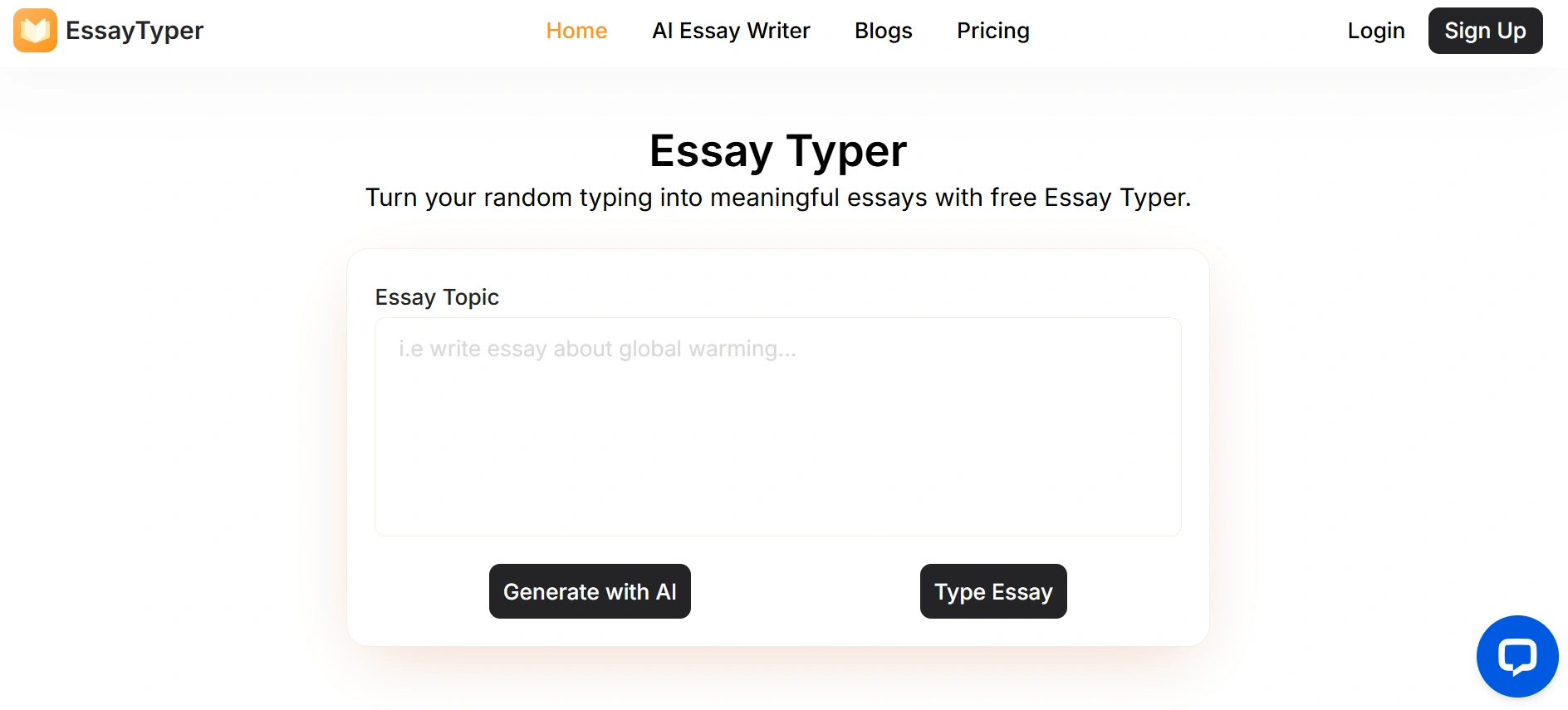Image resolution: width=1568 pixels, height=710 pixels.
Task: Click the tagline below the heading
Action: pyautogui.click(x=778, y=198)
